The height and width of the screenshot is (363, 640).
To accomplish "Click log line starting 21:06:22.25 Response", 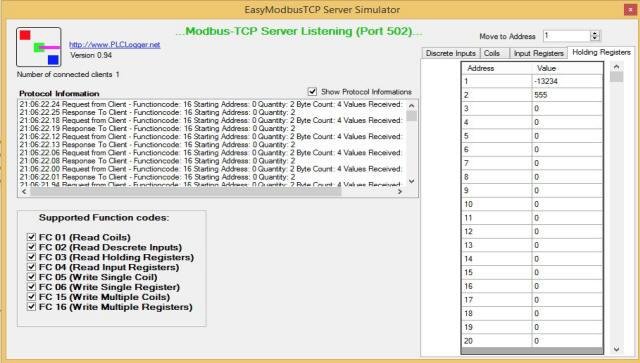I will pos(158,112).
